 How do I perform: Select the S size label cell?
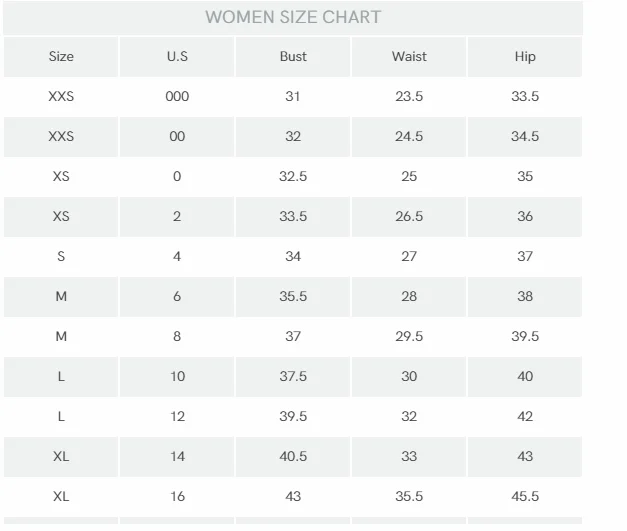pyautogui.click(x=61, y=257)
